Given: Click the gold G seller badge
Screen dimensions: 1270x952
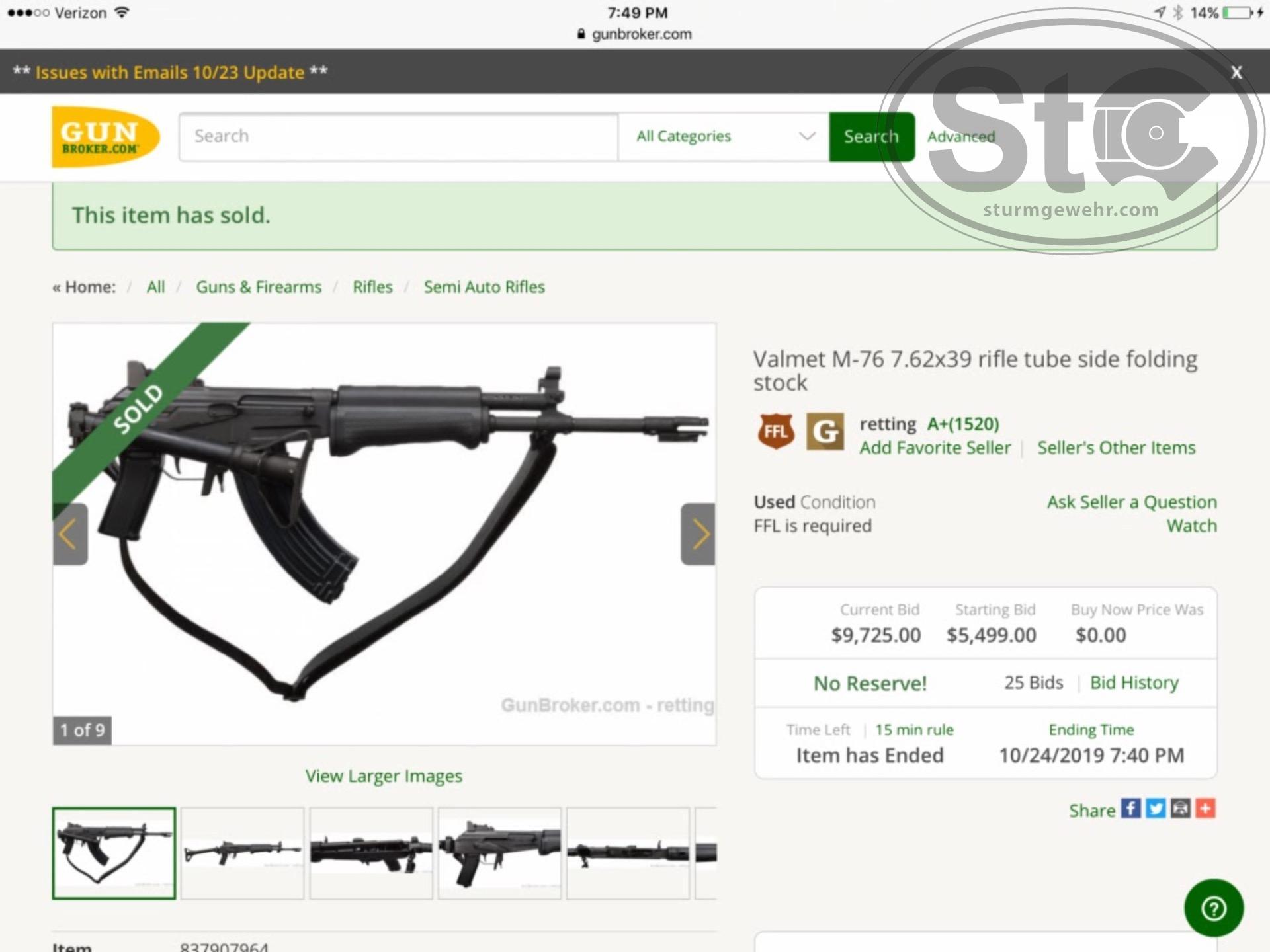Looking at the screenshot, I should 825,432.
